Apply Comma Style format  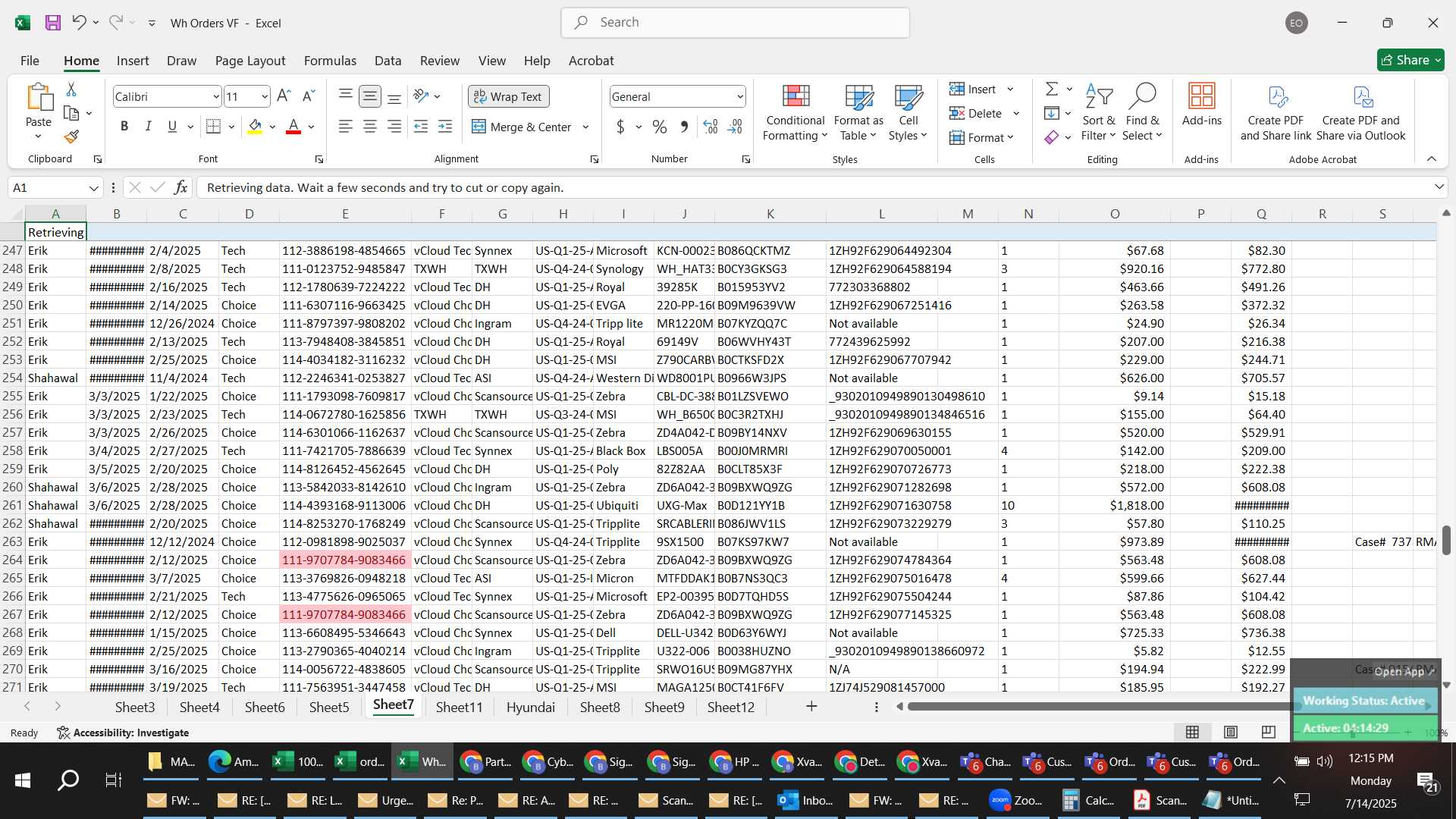tap(684, 127)
